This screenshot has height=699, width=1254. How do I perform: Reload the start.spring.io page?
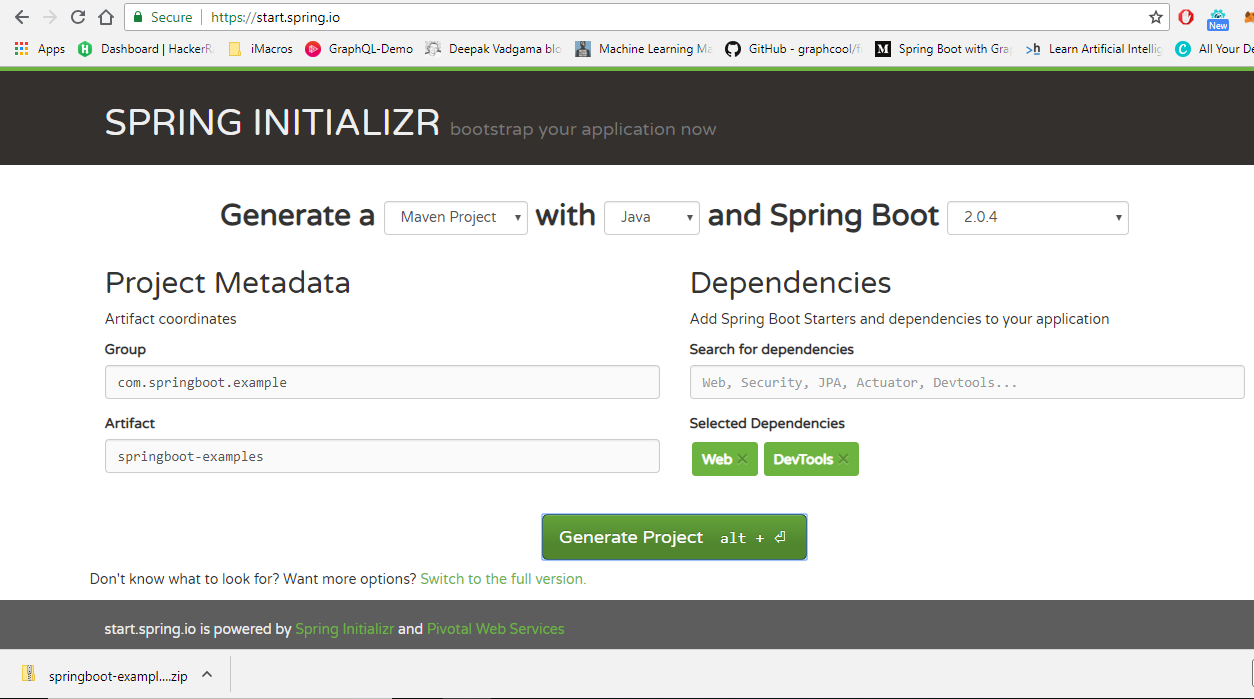(x=77, y=17)
